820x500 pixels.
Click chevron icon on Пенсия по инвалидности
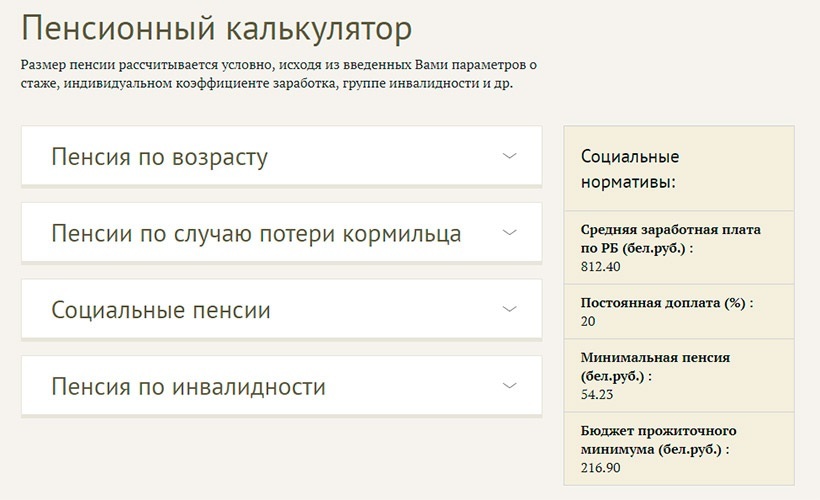pos(510,386)
